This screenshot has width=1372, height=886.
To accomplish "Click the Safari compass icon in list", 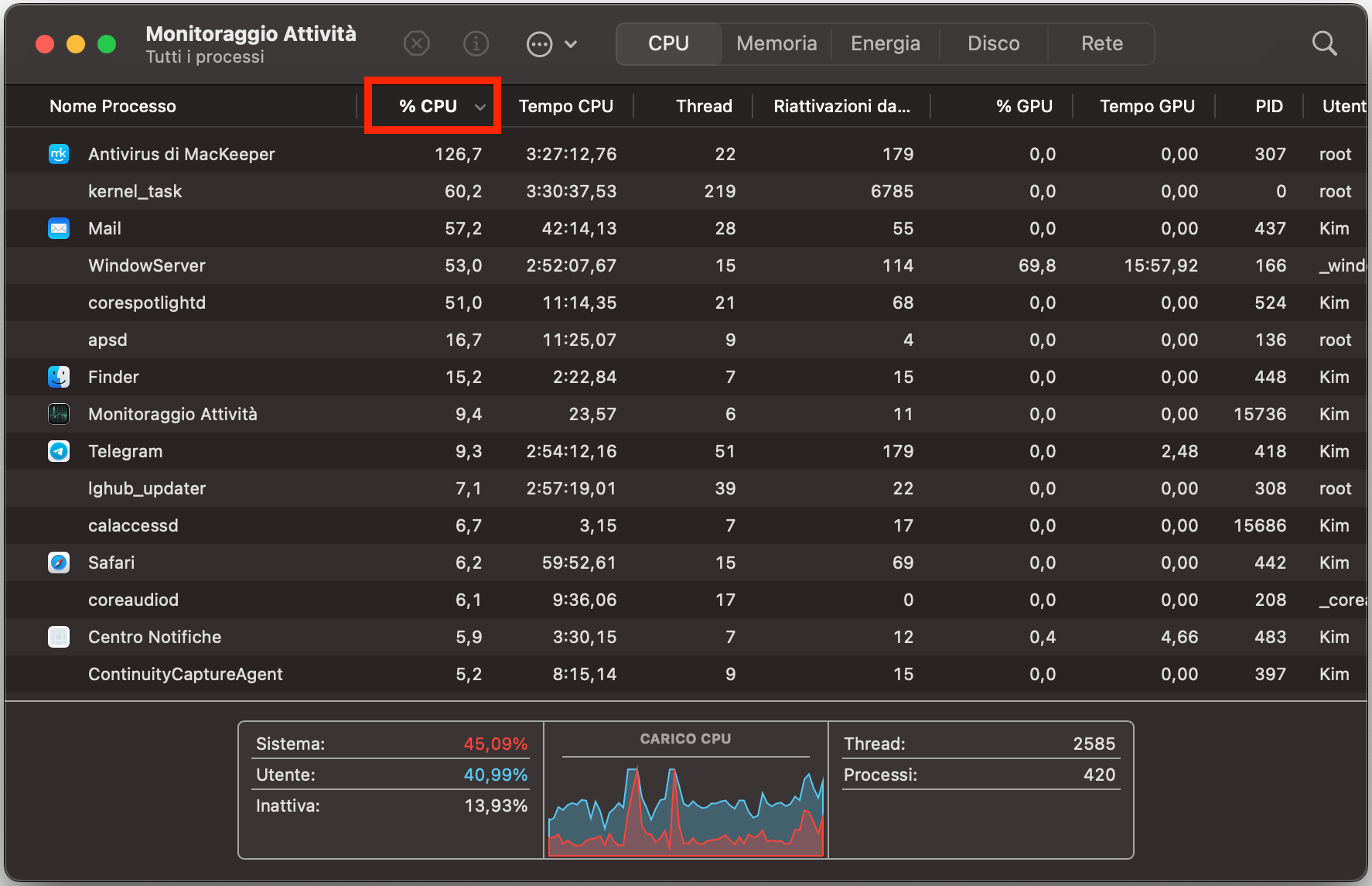I will tap(59, 563).
